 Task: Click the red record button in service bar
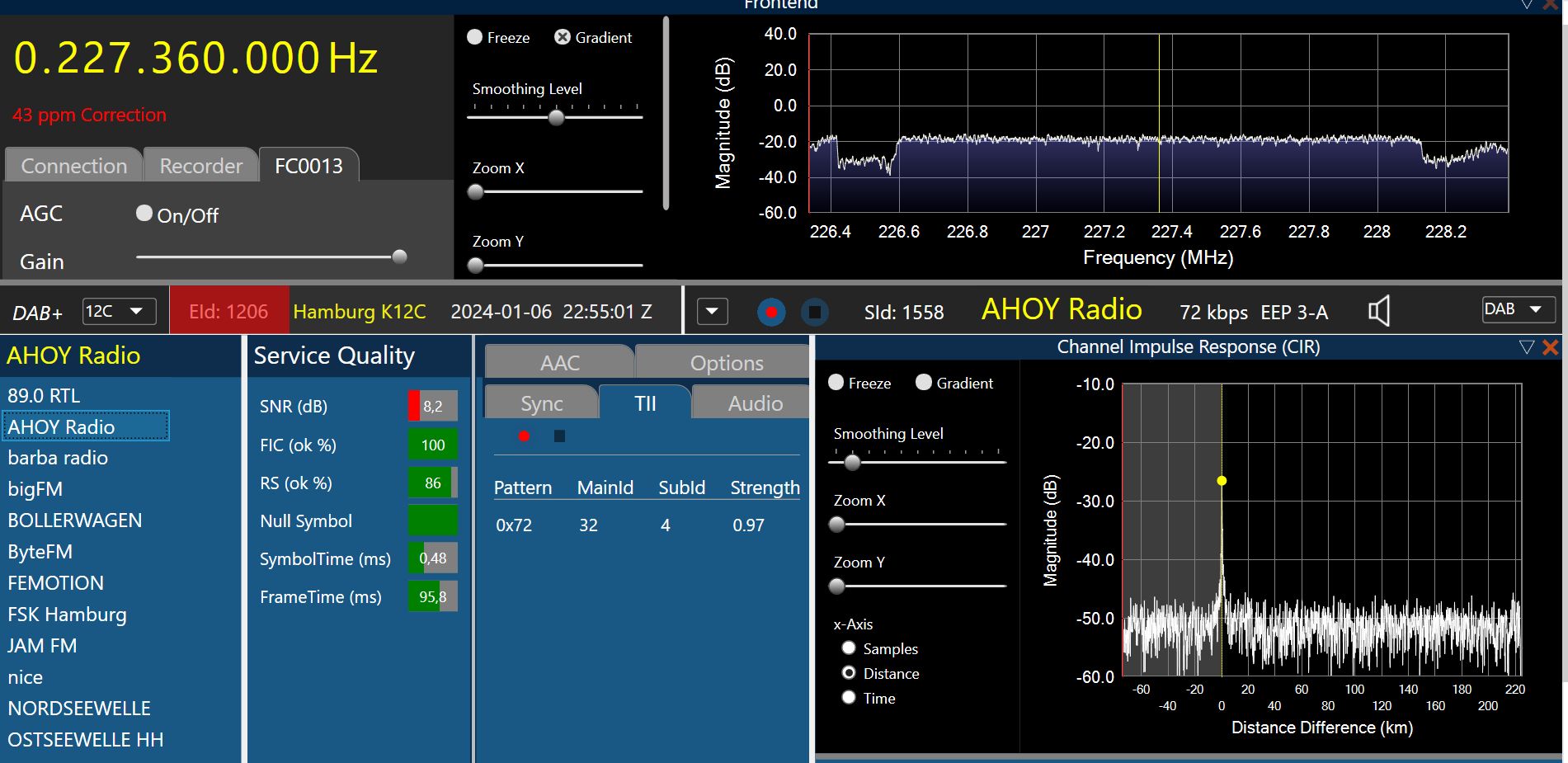click(x=771, y=313)
